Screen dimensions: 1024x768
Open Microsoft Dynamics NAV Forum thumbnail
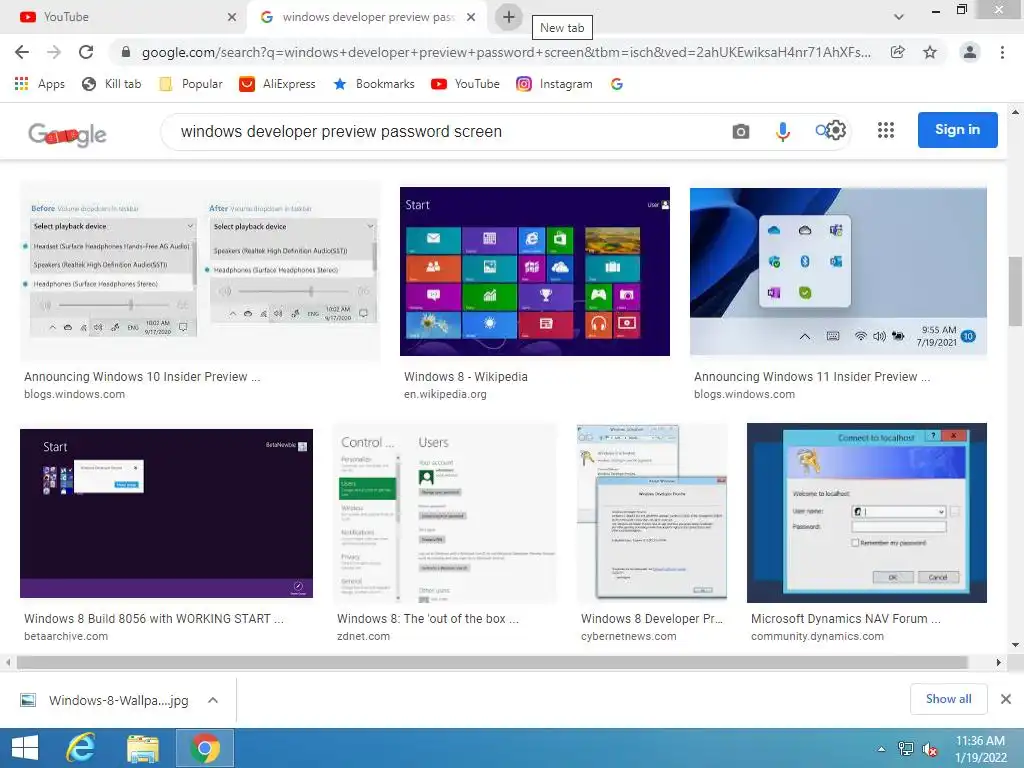[x=867, y=513]
